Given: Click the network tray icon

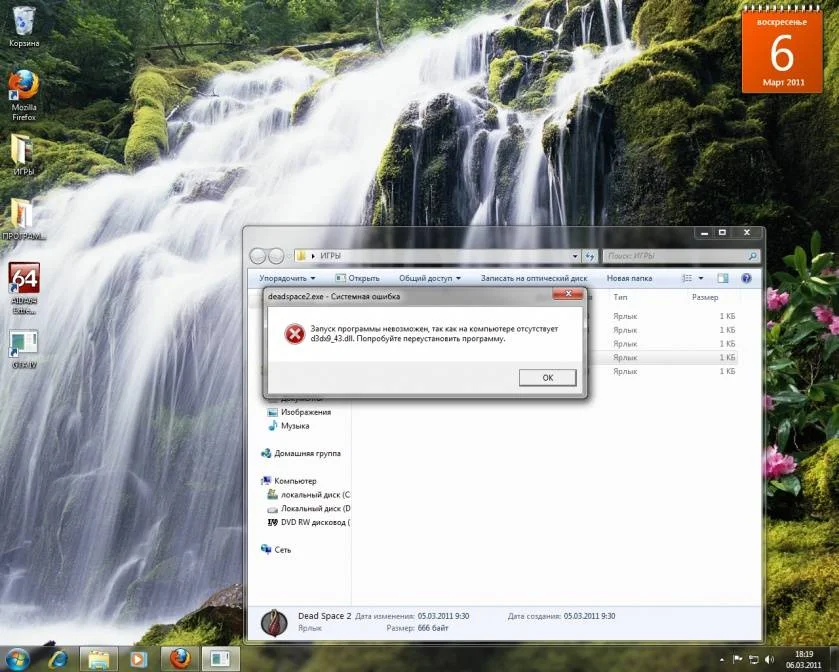Looking at the screenshot, I should 753,659.
